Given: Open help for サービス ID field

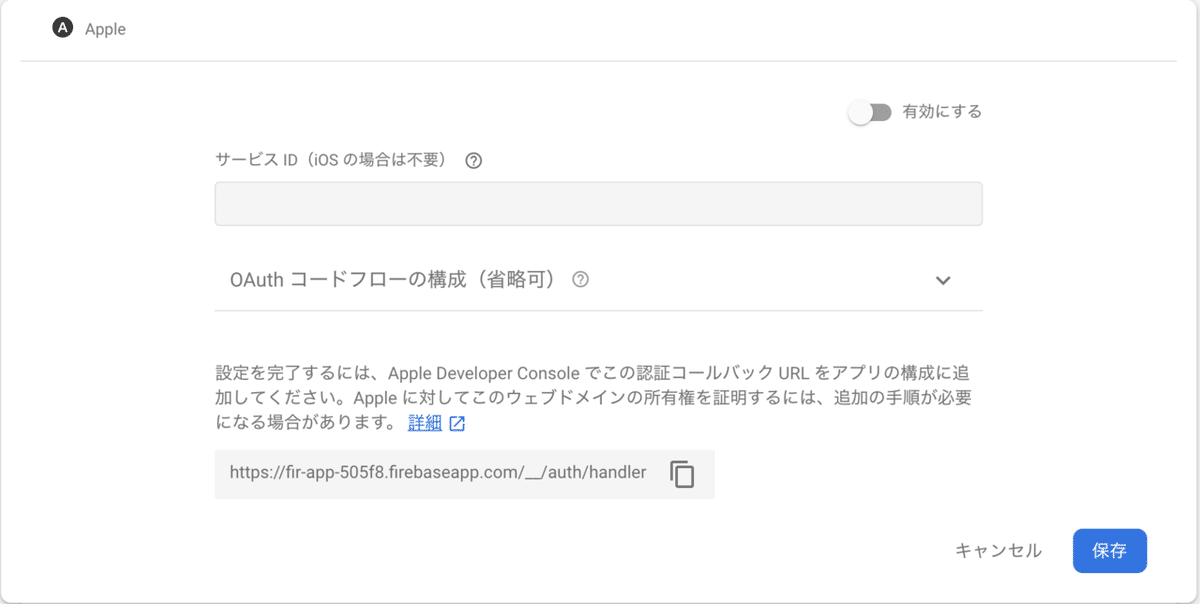Looking at the screenshot, I should click(474, 160).
